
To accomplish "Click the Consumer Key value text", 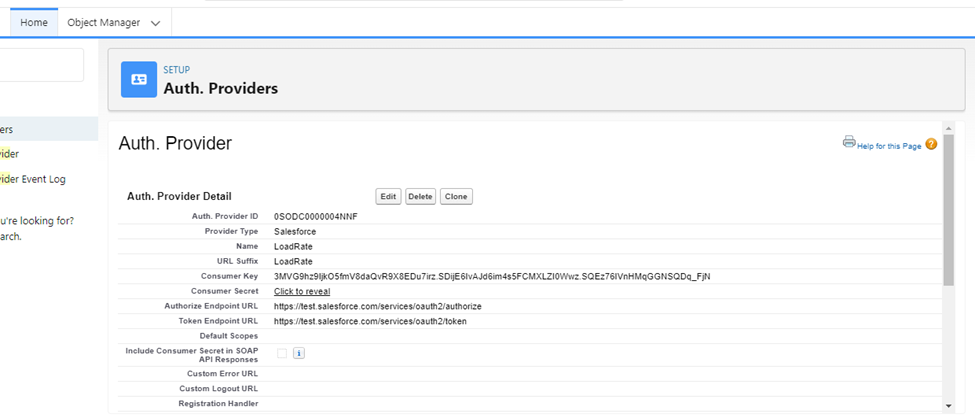I will coord(491,276).
